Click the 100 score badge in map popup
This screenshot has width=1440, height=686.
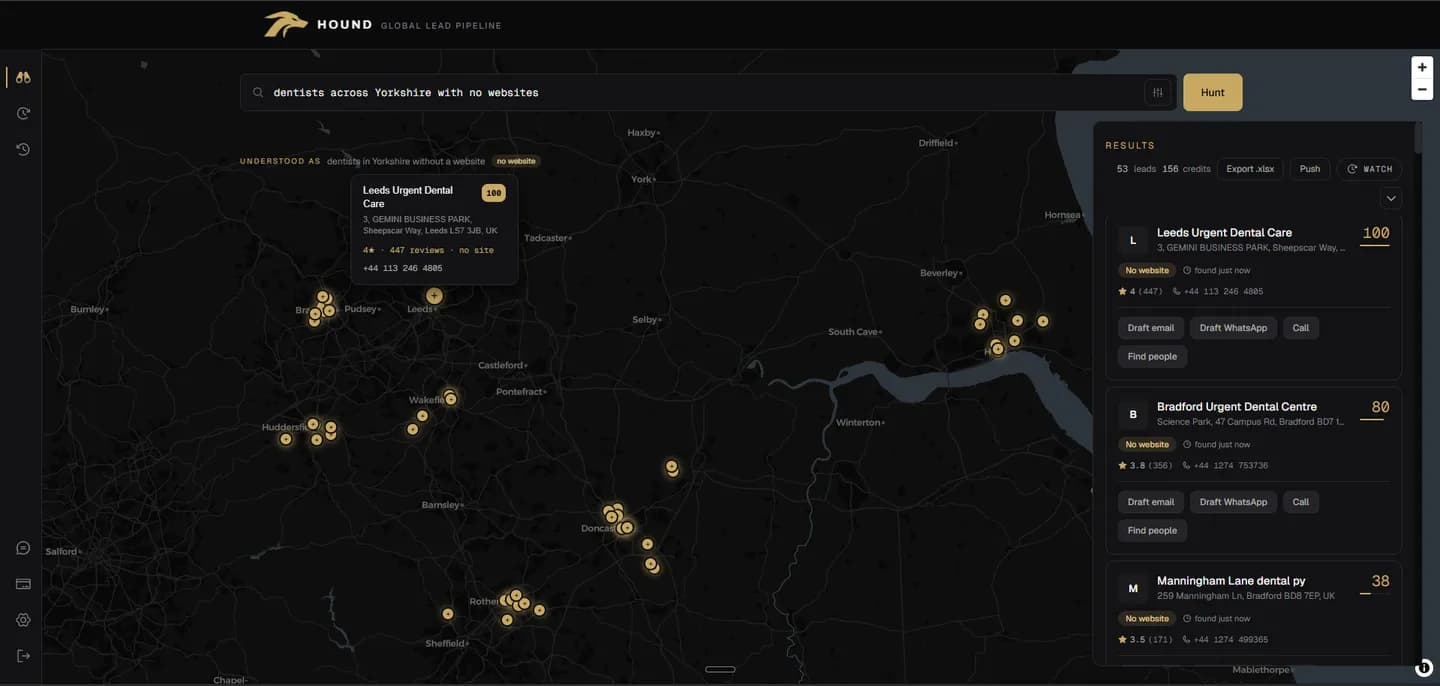click(493, 193)
